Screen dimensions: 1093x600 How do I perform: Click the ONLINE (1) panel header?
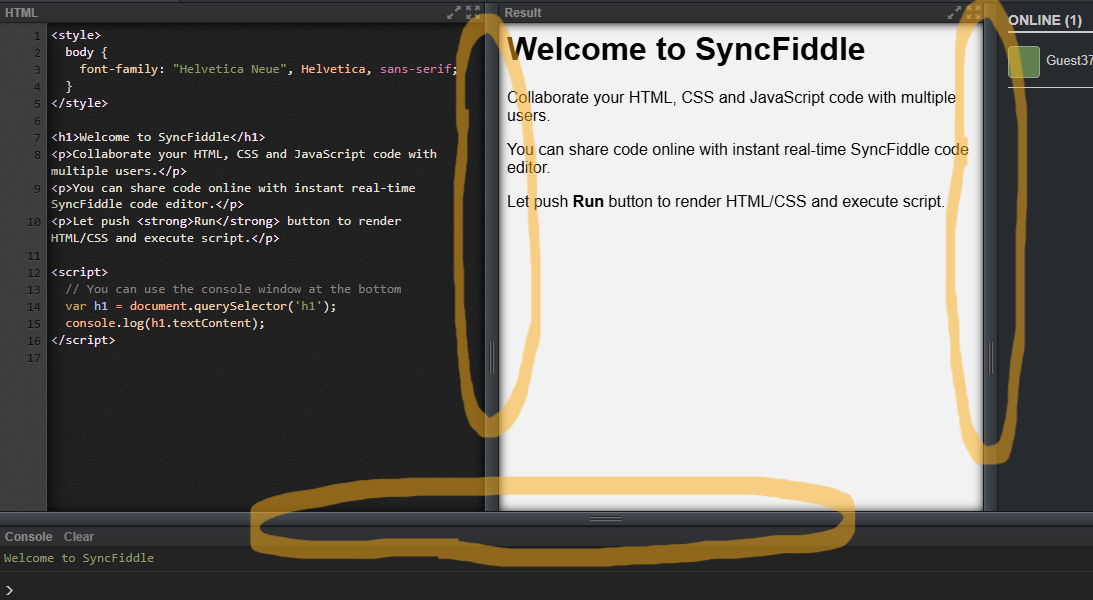pyautogui.click(x=1045, y=20)
